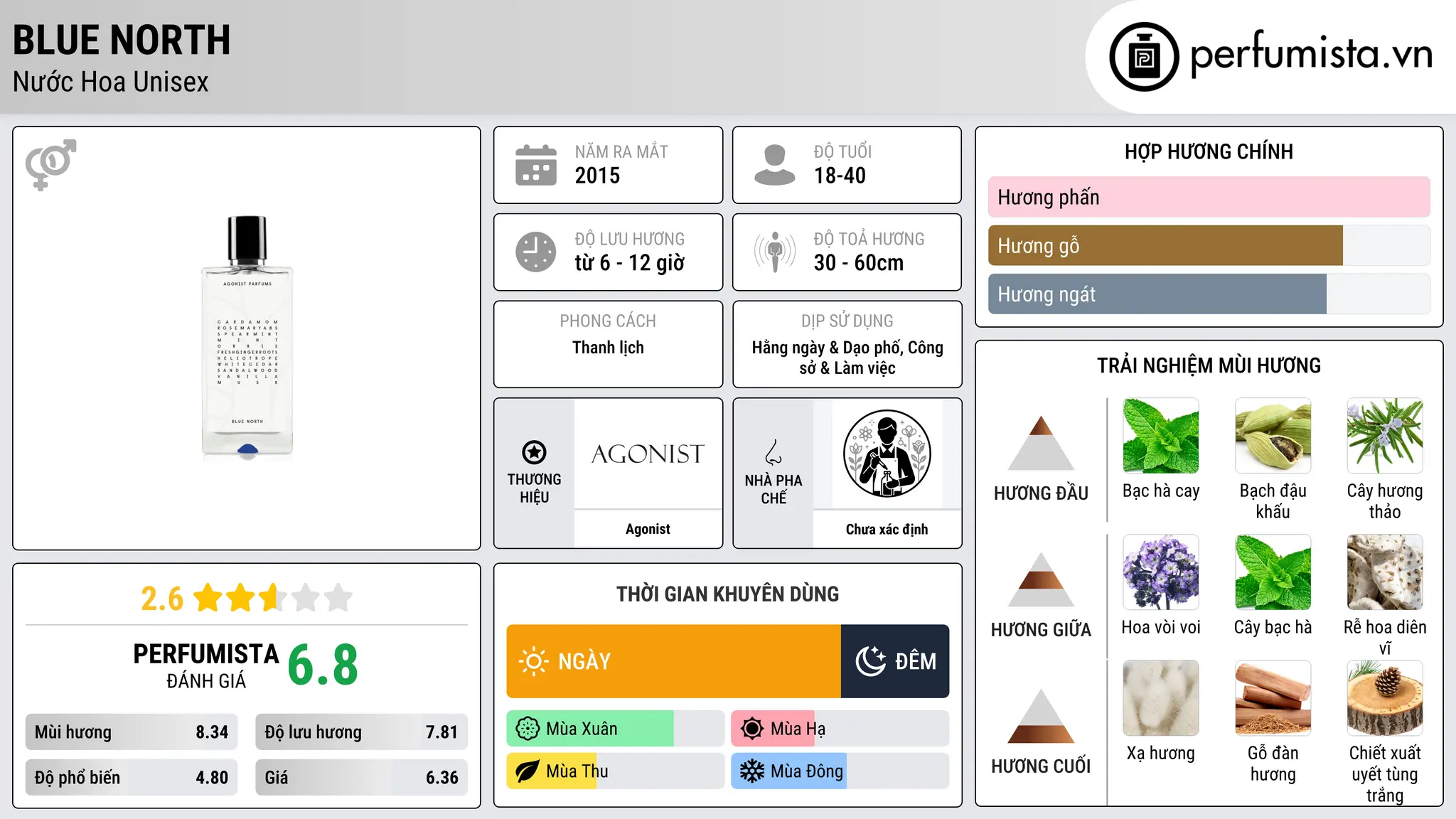Click the sun icon for Mùa Hạ

point(752,729)
